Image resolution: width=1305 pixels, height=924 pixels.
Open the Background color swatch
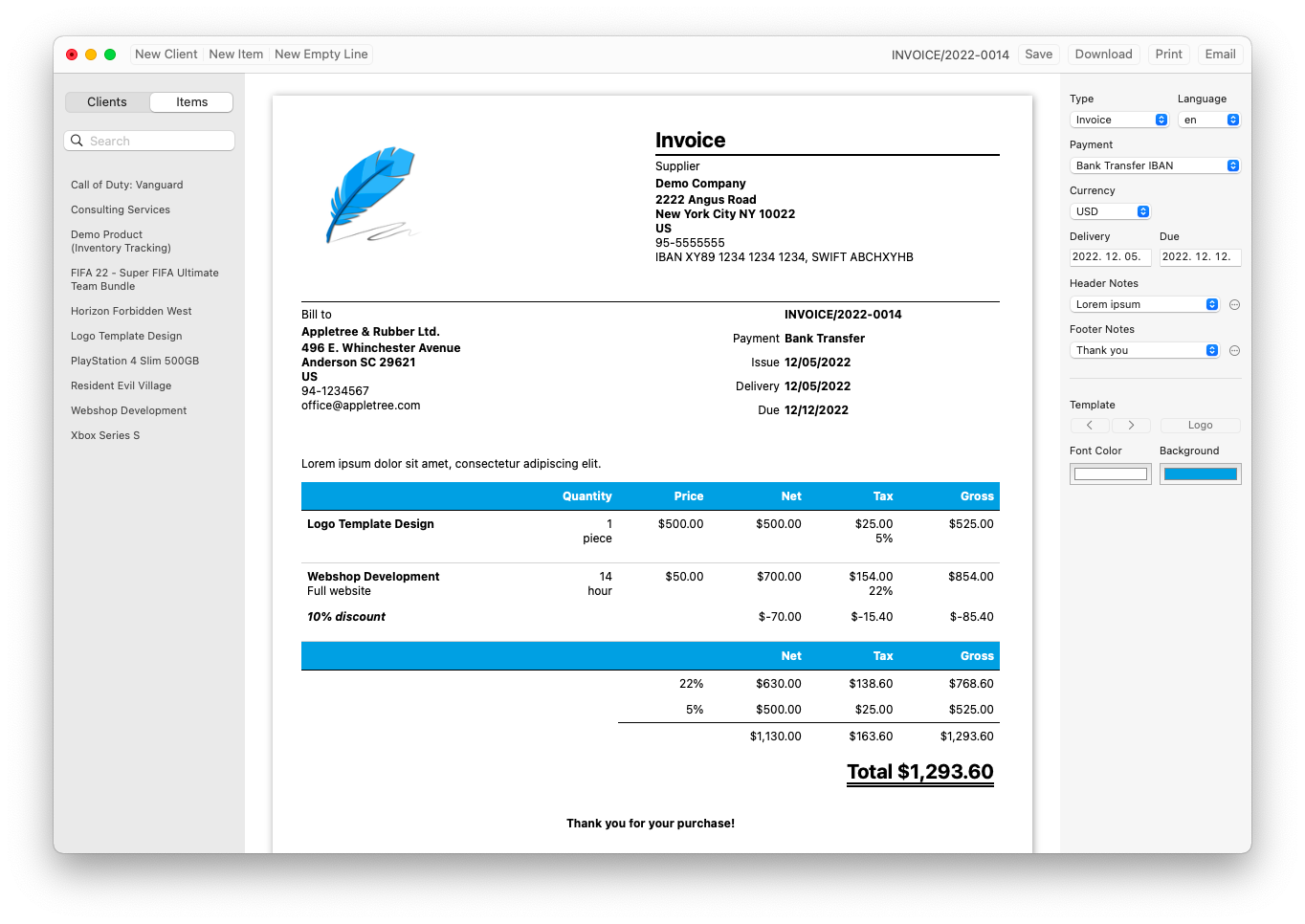point(1201,473)
